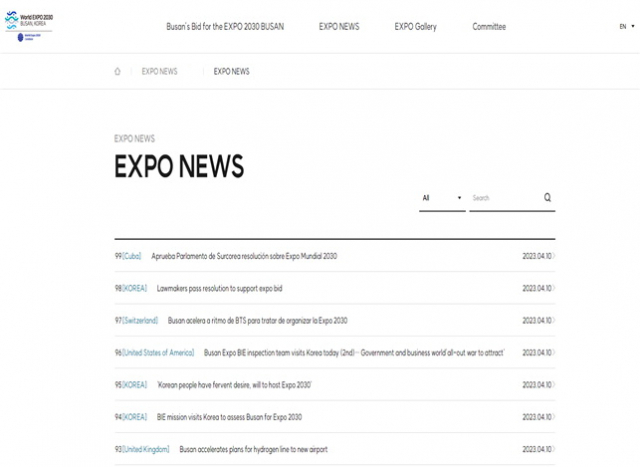Click first EXPO NEWS breadcrumb link
This screenshot has width=640, height=467.
coord(160,72)
